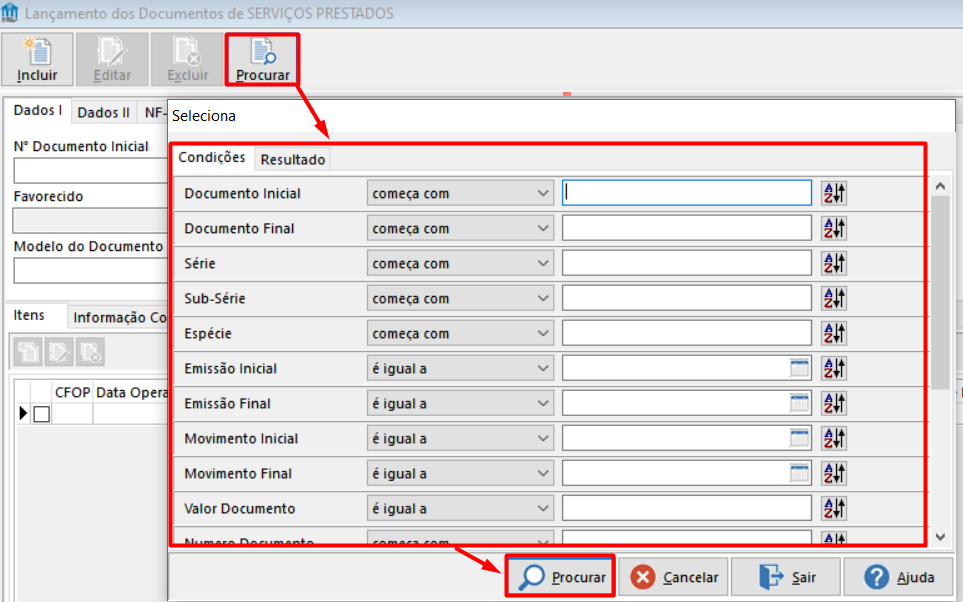Viewport: 963px width, 602px height.
Task: Open condition dropdown for Sub-Série
Action: tap(460, 299)
